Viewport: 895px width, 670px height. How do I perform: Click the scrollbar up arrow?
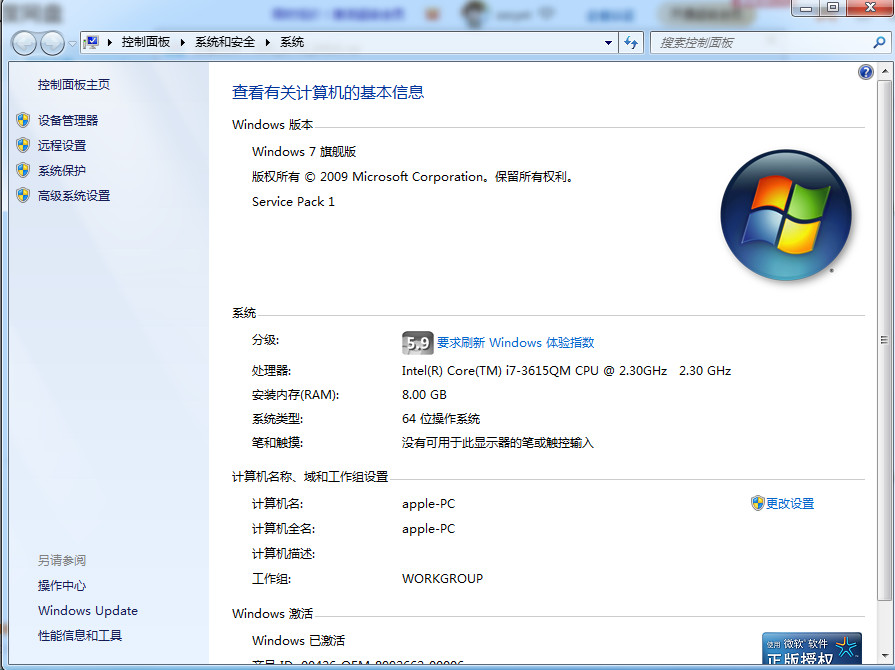(884, 71)
